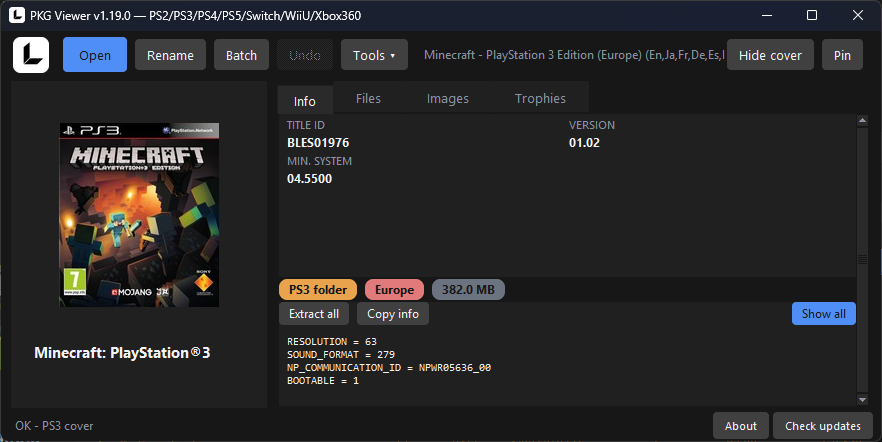Click the Europe region badge
Screen dimensions: 882x442
(394, 290)
